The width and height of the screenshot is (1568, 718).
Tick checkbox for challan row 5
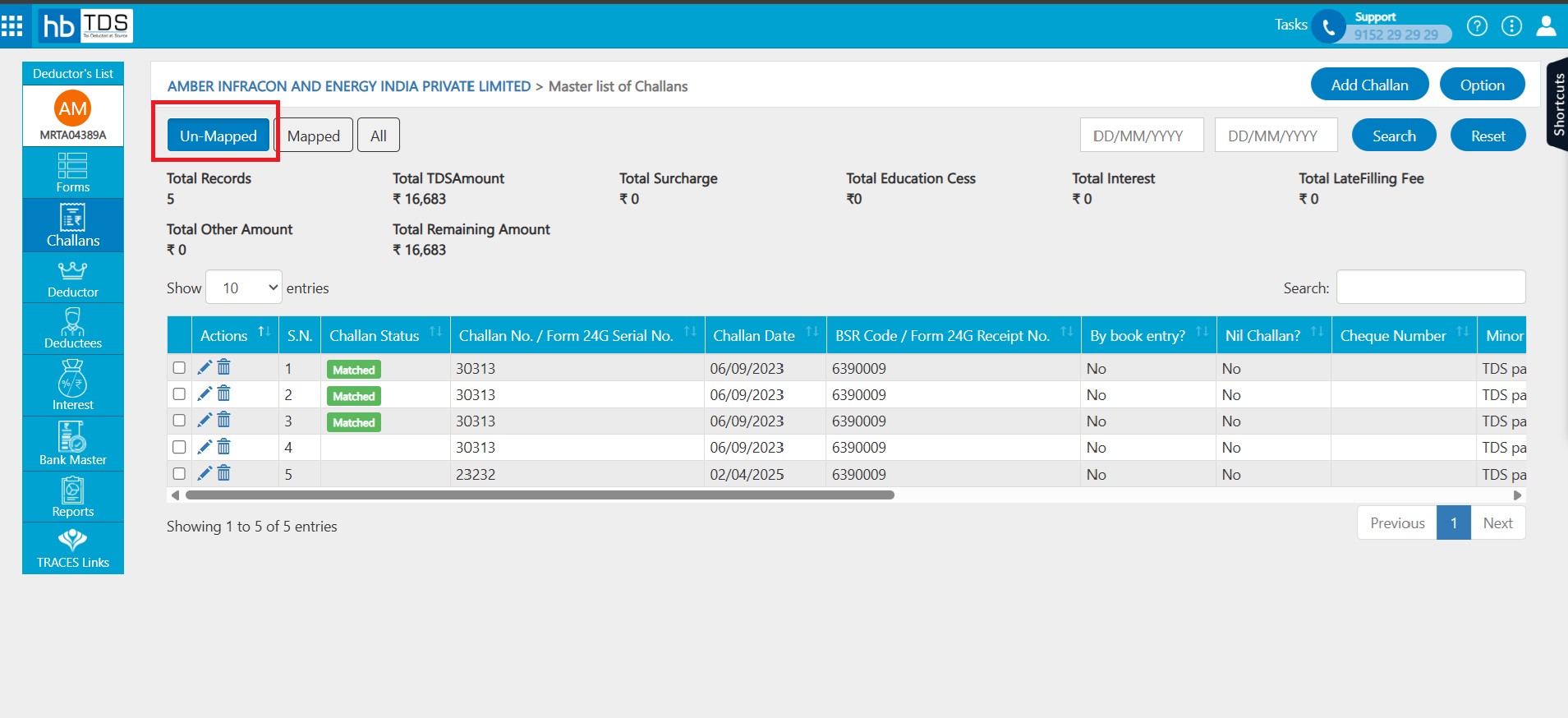coord(179,473)
